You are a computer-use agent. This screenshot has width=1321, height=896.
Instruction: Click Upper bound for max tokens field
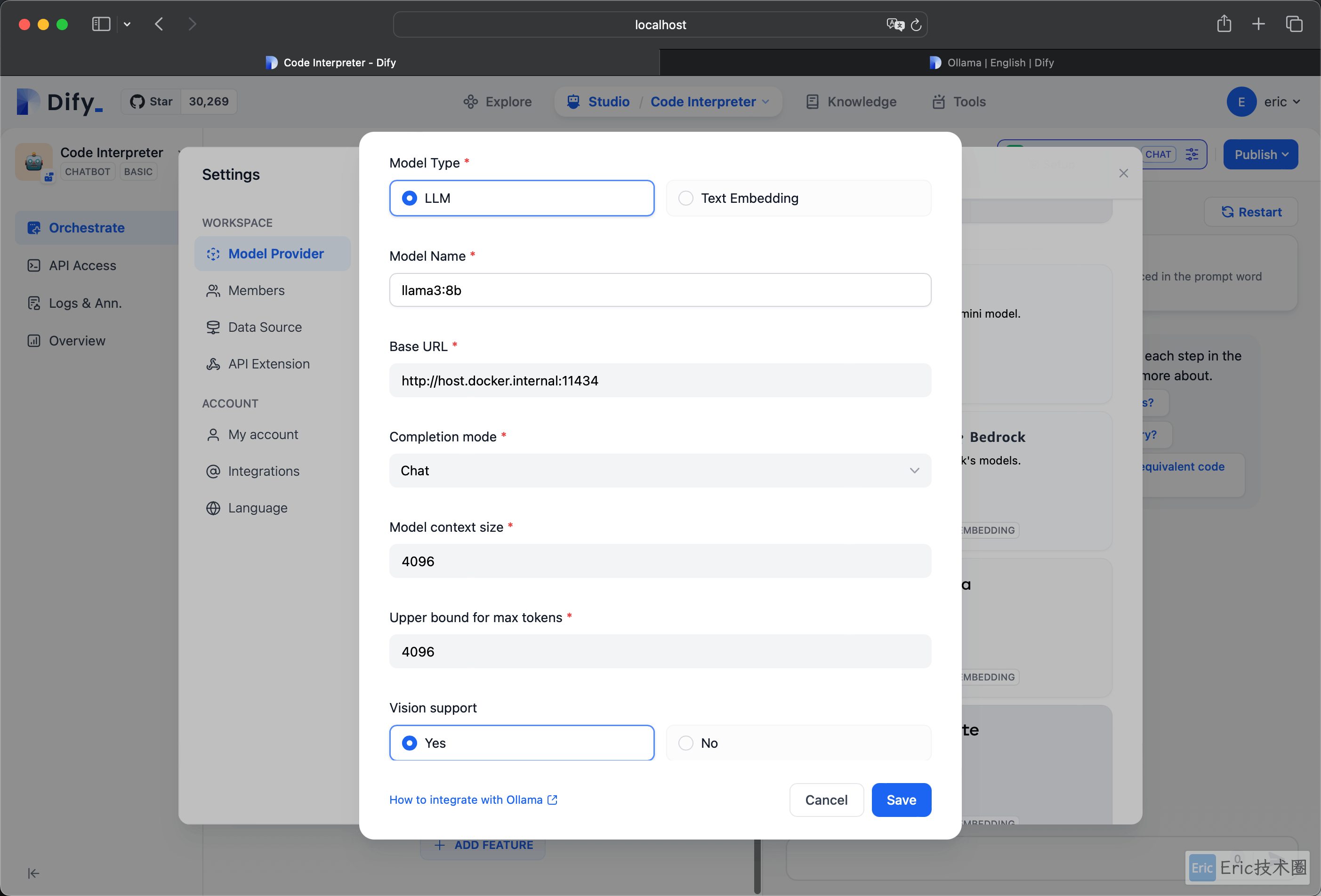click(x=660, y=651)
